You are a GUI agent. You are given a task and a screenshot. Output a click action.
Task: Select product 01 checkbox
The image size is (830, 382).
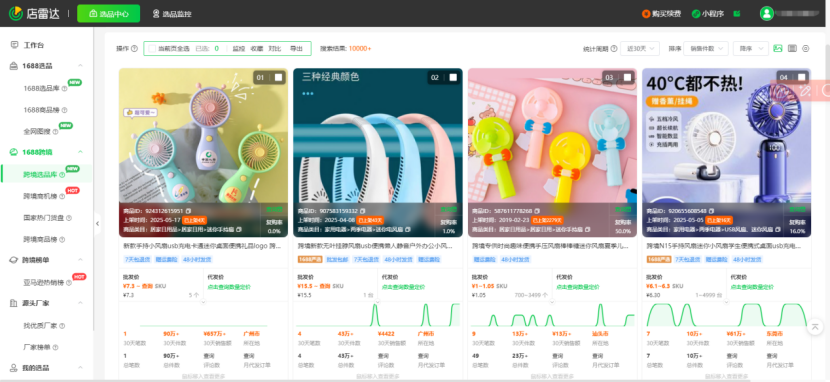pos(278,78)
